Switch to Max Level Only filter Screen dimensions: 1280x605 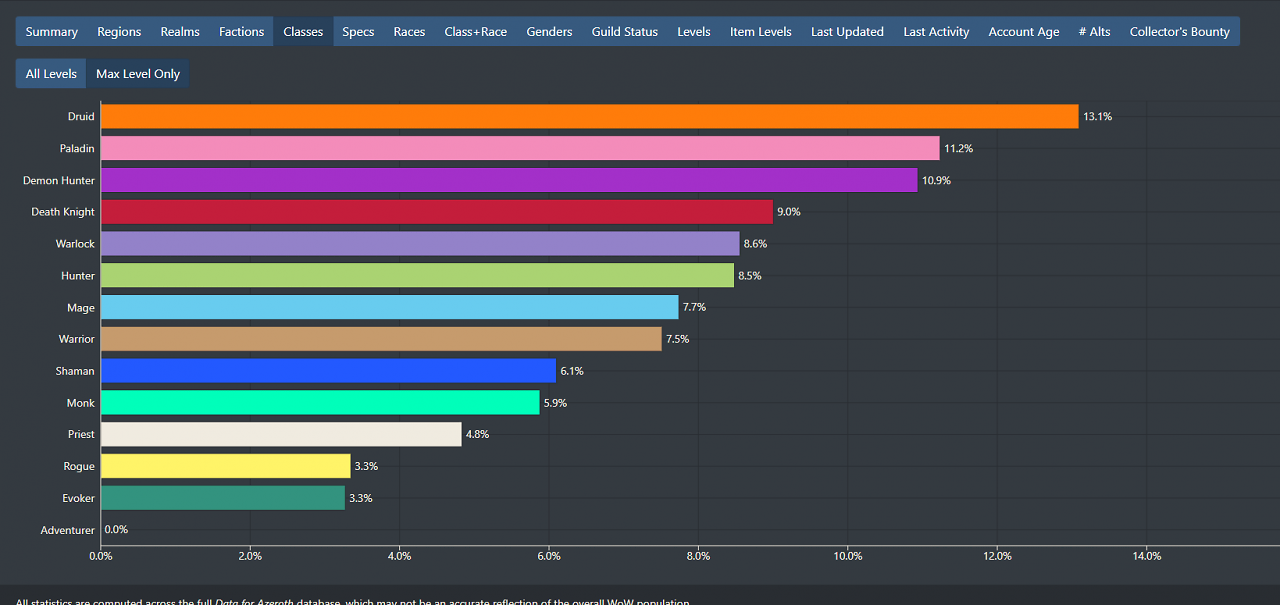138,73
